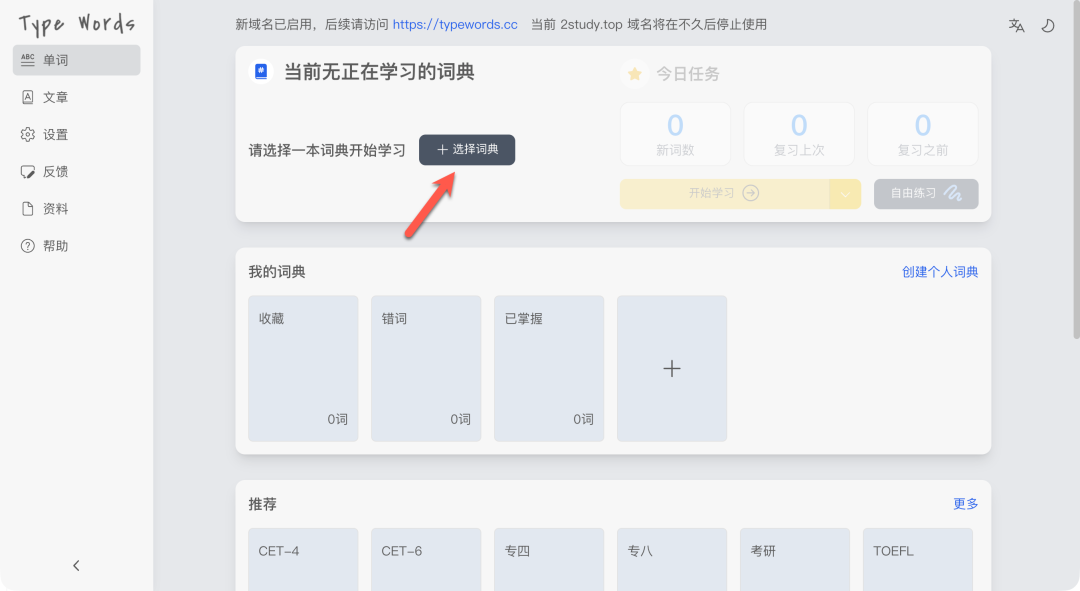Open the 收藏 dictionary card
This screenshot has width=1080, height=591.
tap(303, 369)
